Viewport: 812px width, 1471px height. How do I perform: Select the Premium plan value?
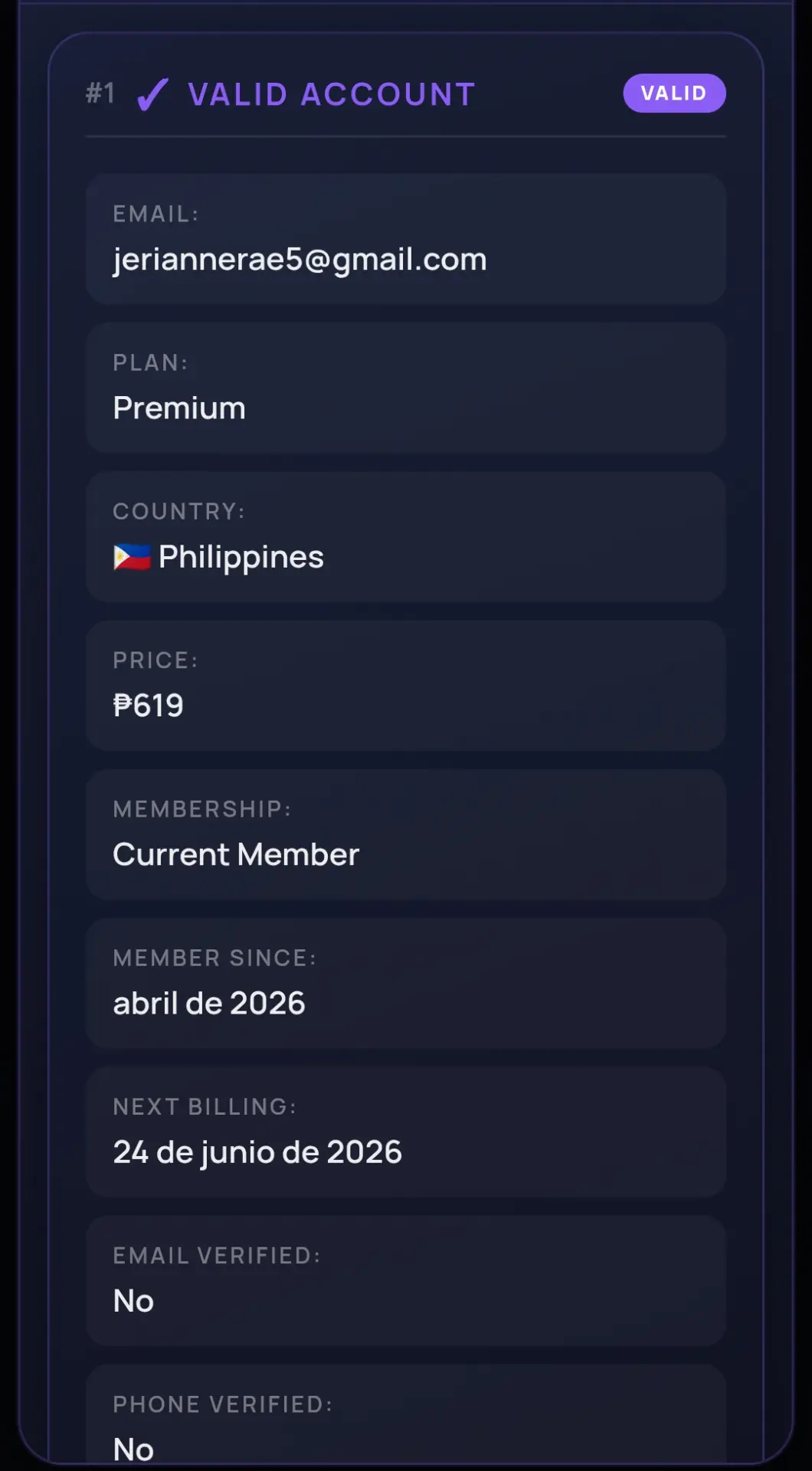tap(179, 408)
